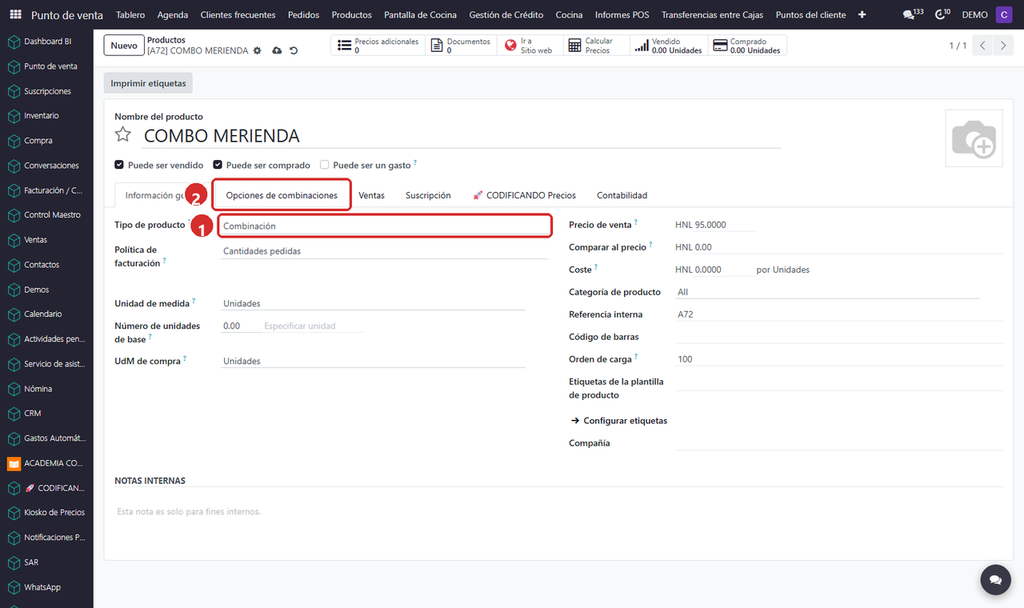Open the Etiquetas de la plantilla field

839,382
